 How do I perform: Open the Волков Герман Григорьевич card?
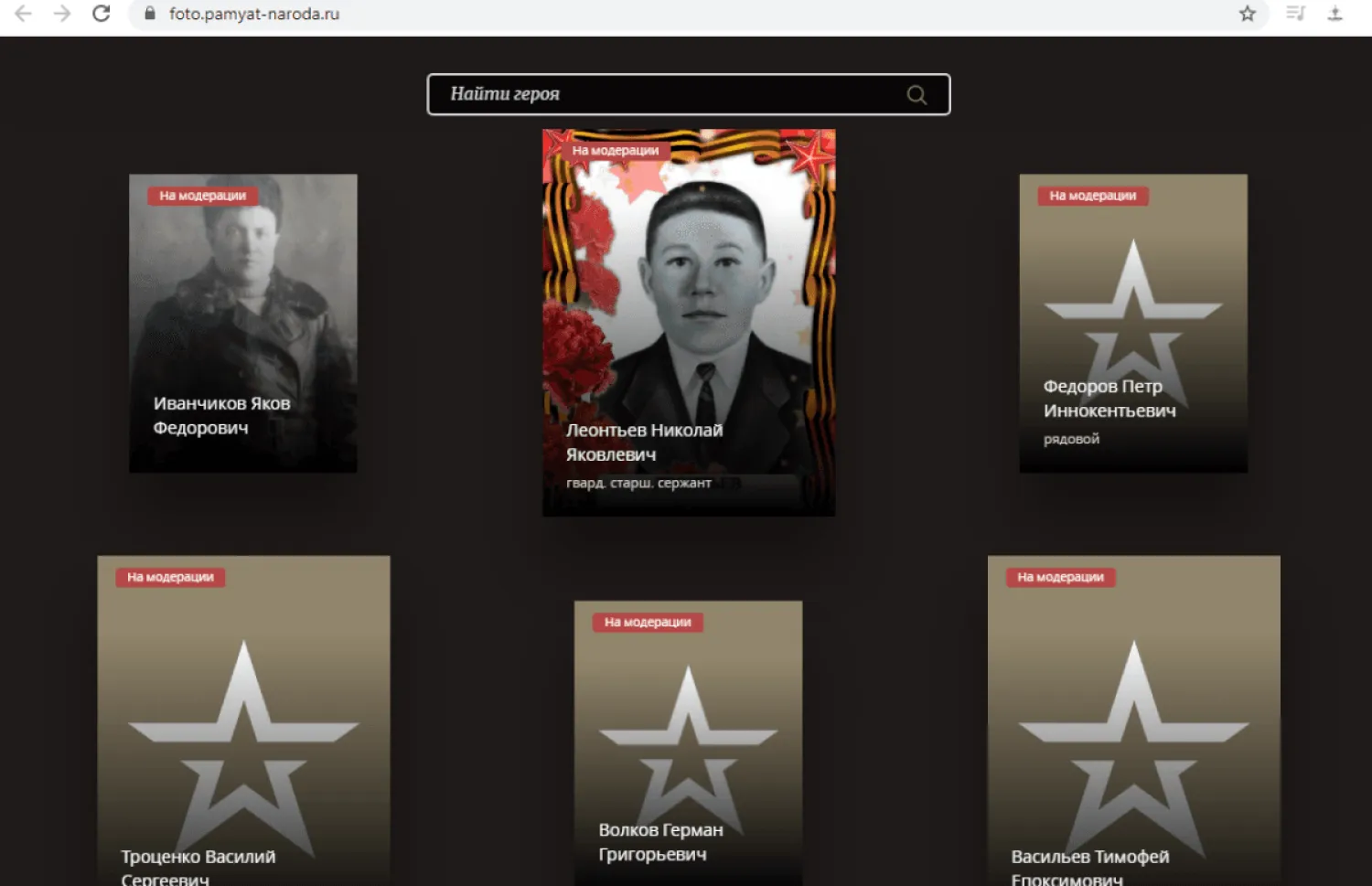click(x=689, y=743)
